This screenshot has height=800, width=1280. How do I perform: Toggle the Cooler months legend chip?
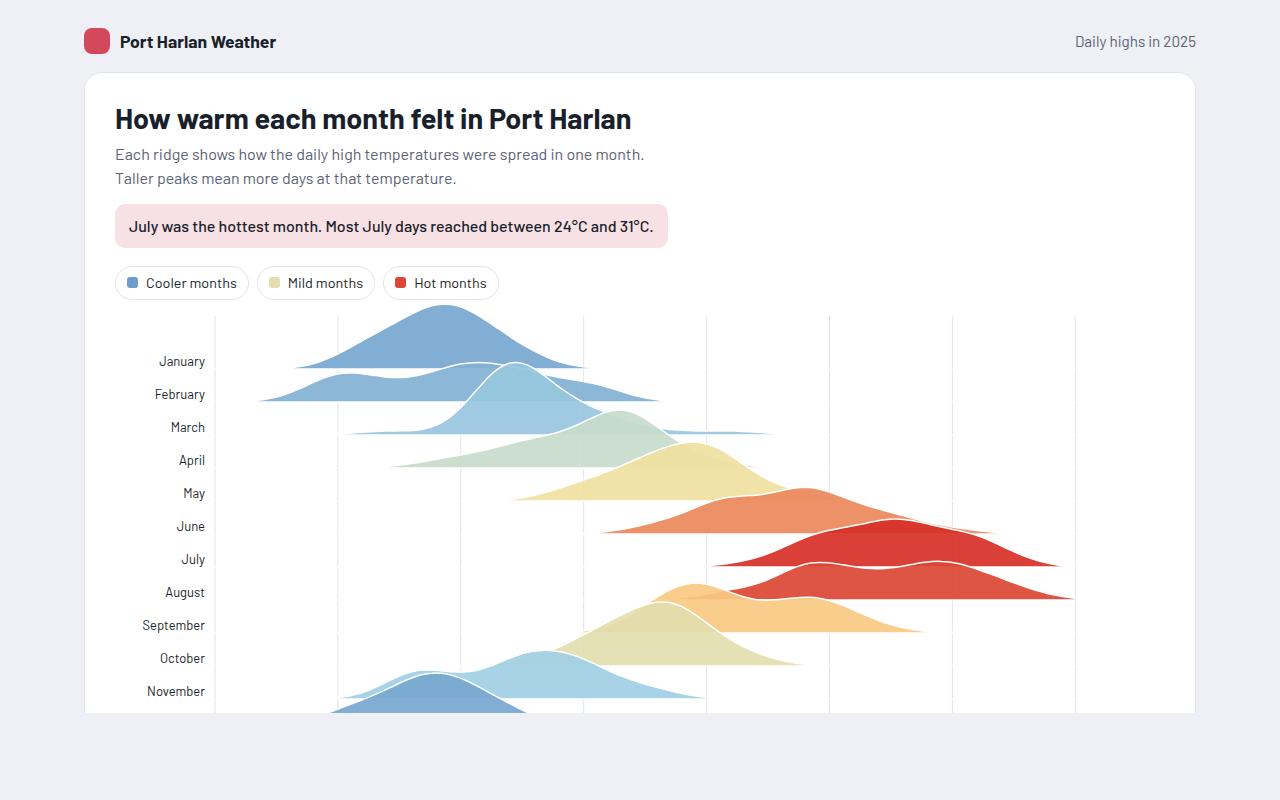click(x=182, y=283)
